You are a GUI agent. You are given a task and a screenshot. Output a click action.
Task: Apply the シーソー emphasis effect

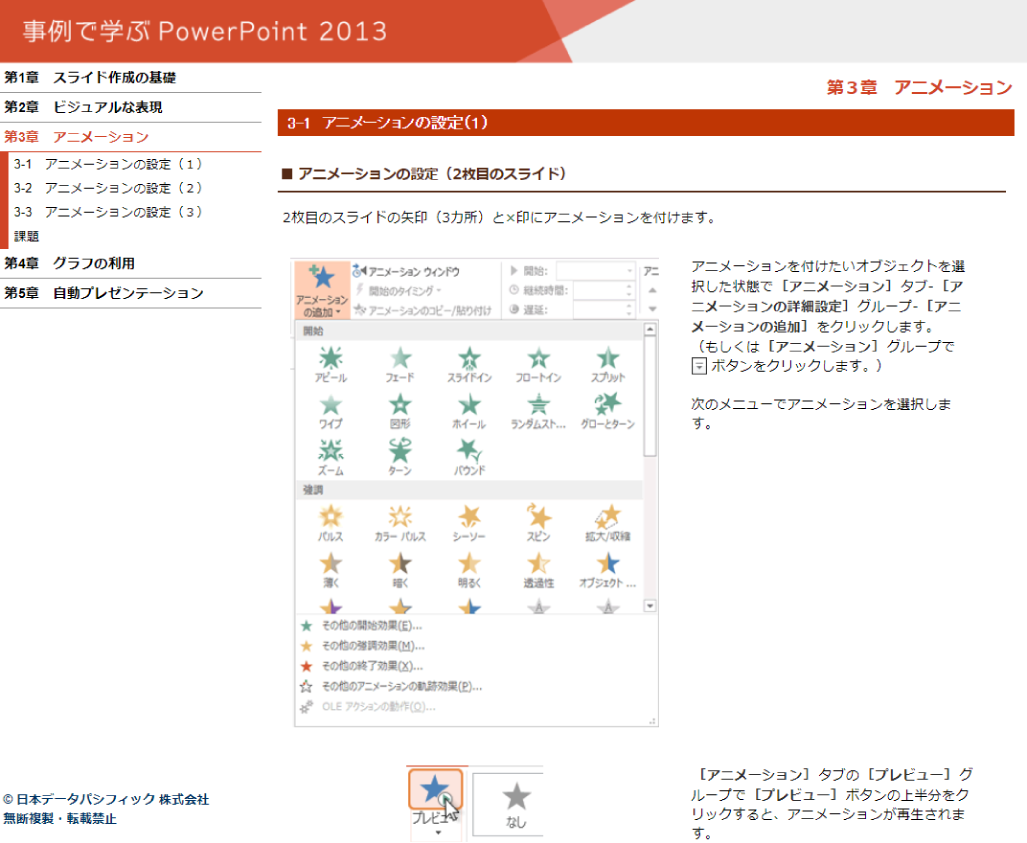click(x=470, y=523)
